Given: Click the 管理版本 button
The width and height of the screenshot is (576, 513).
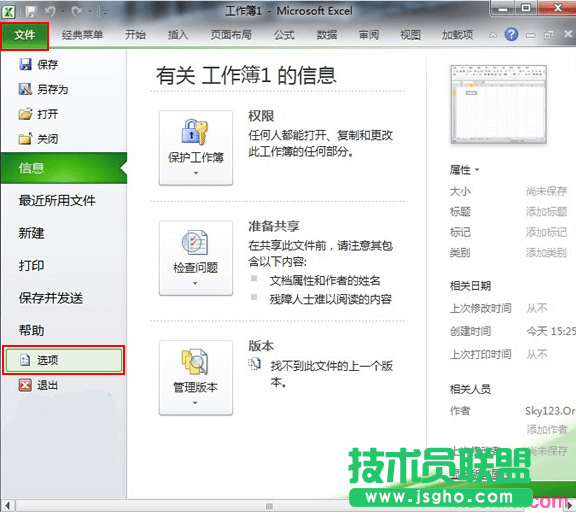Looking at the screenshot, I should pos(196,378).
